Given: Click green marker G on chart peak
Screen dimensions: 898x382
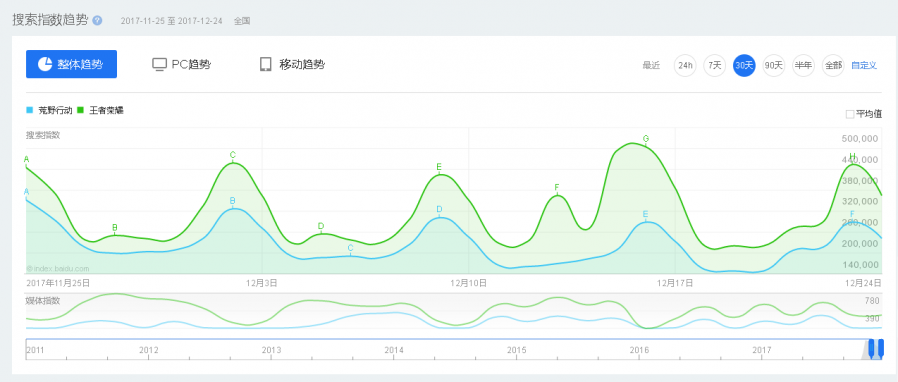Looking at the screenshot, I should tap(646, 139).
